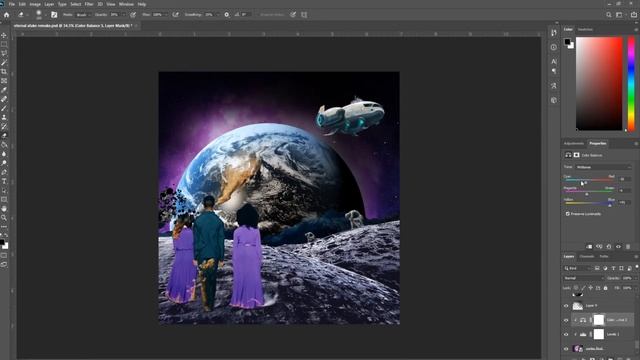
Task: Open the Filter menu
Action: tap(89, 4)
